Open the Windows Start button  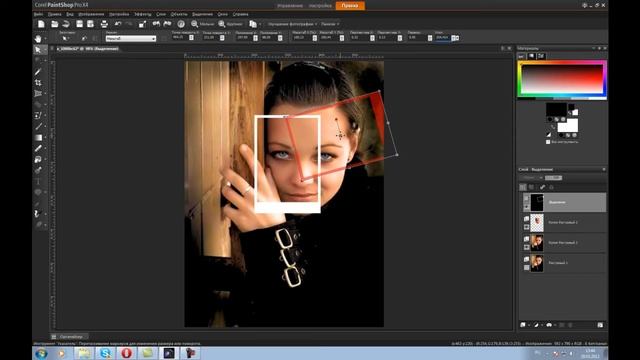pos(41,353)
